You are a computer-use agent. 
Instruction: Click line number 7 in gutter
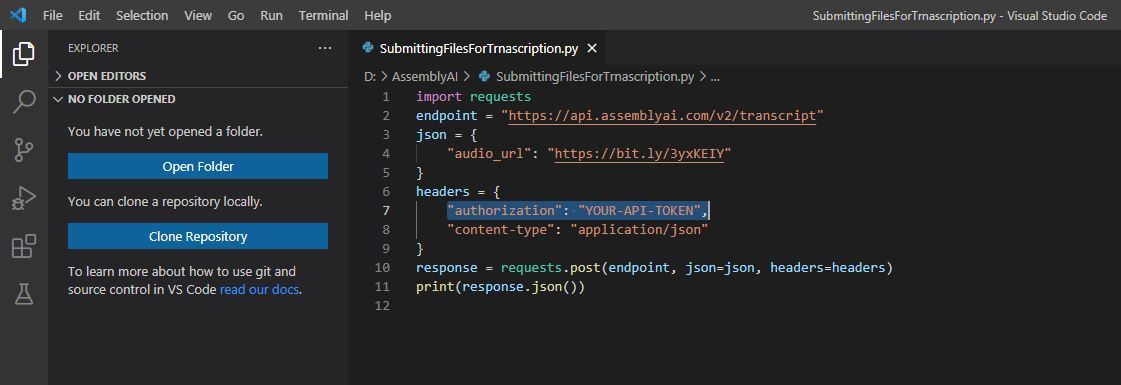[x=386, y=211]
